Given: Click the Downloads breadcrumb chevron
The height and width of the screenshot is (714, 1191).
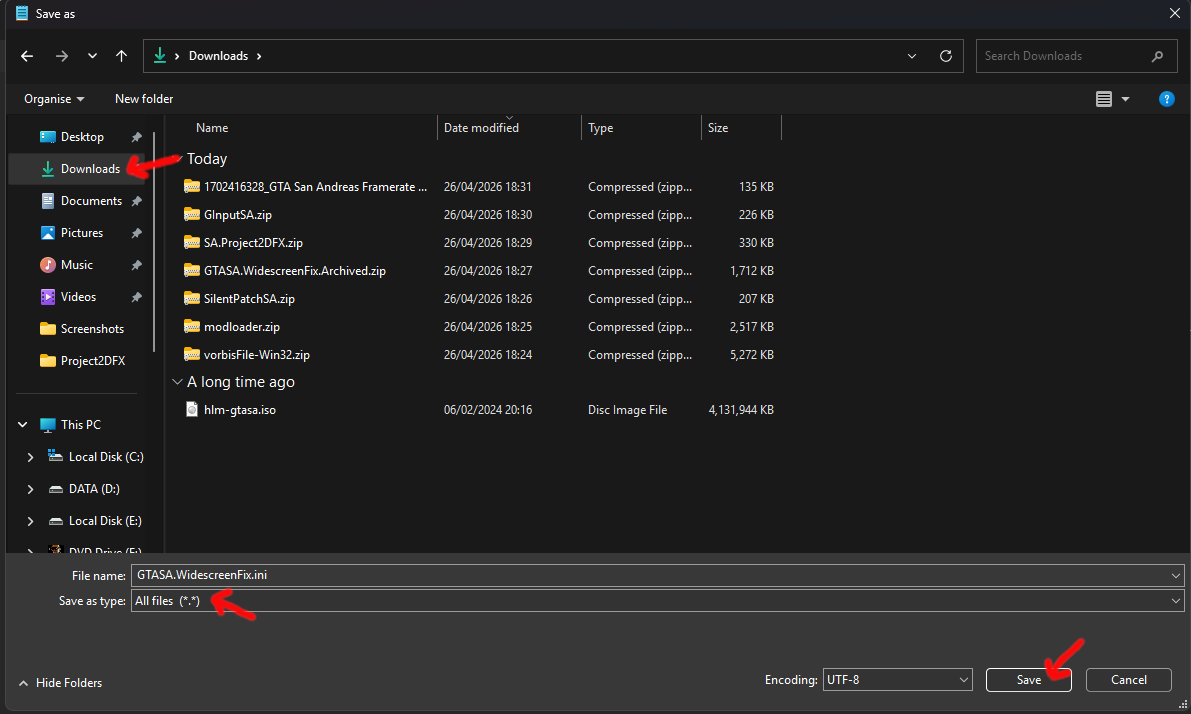Looking at the screenshot, I should tap(259, 56).
